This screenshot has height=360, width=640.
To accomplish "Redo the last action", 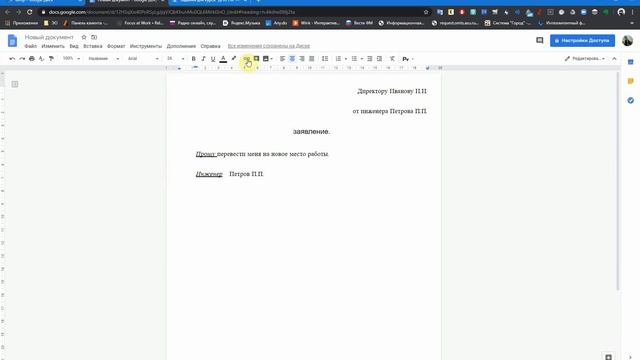I will (x=22, y=59).
